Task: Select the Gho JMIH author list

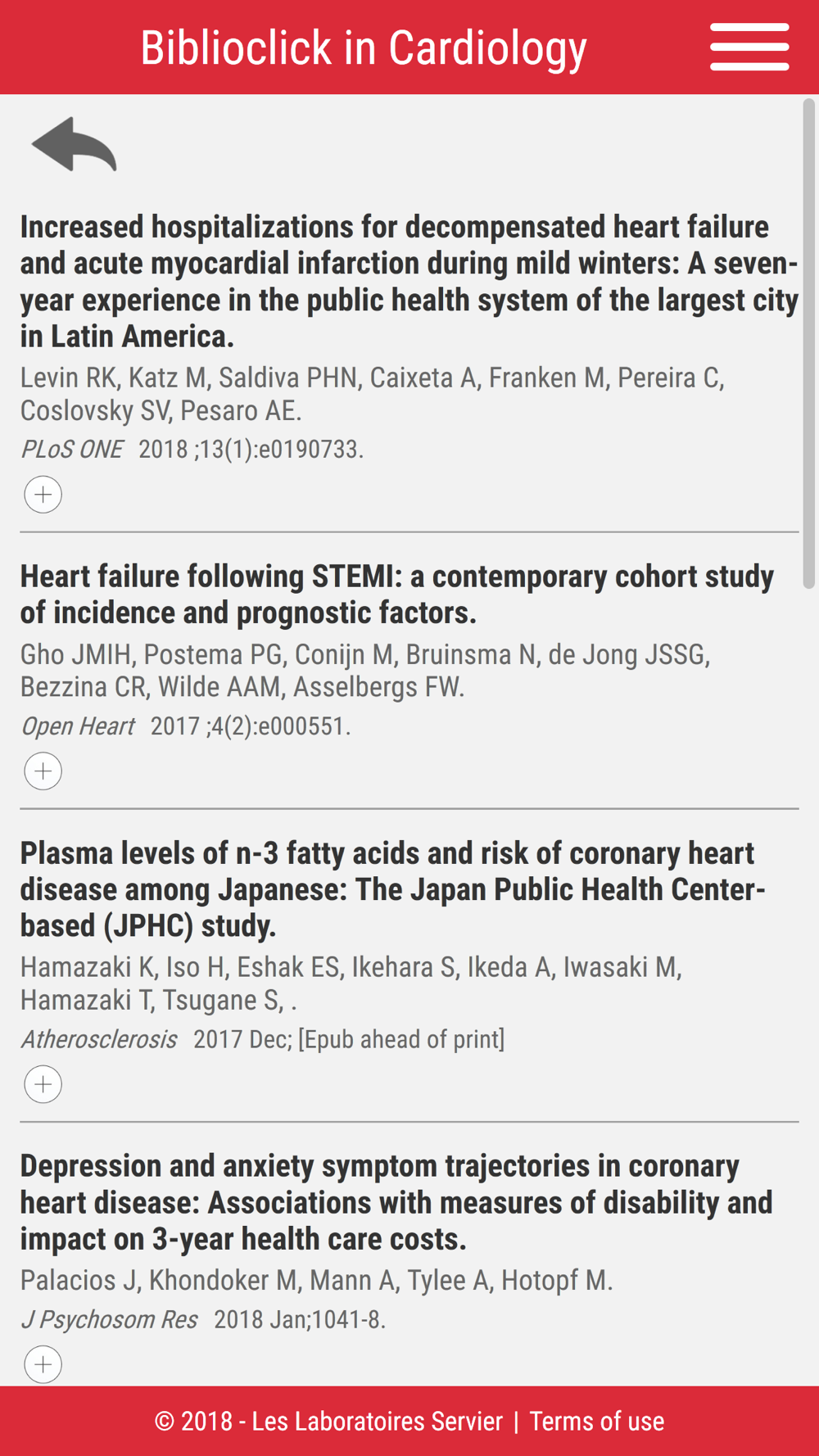Action: coord(365,671)
